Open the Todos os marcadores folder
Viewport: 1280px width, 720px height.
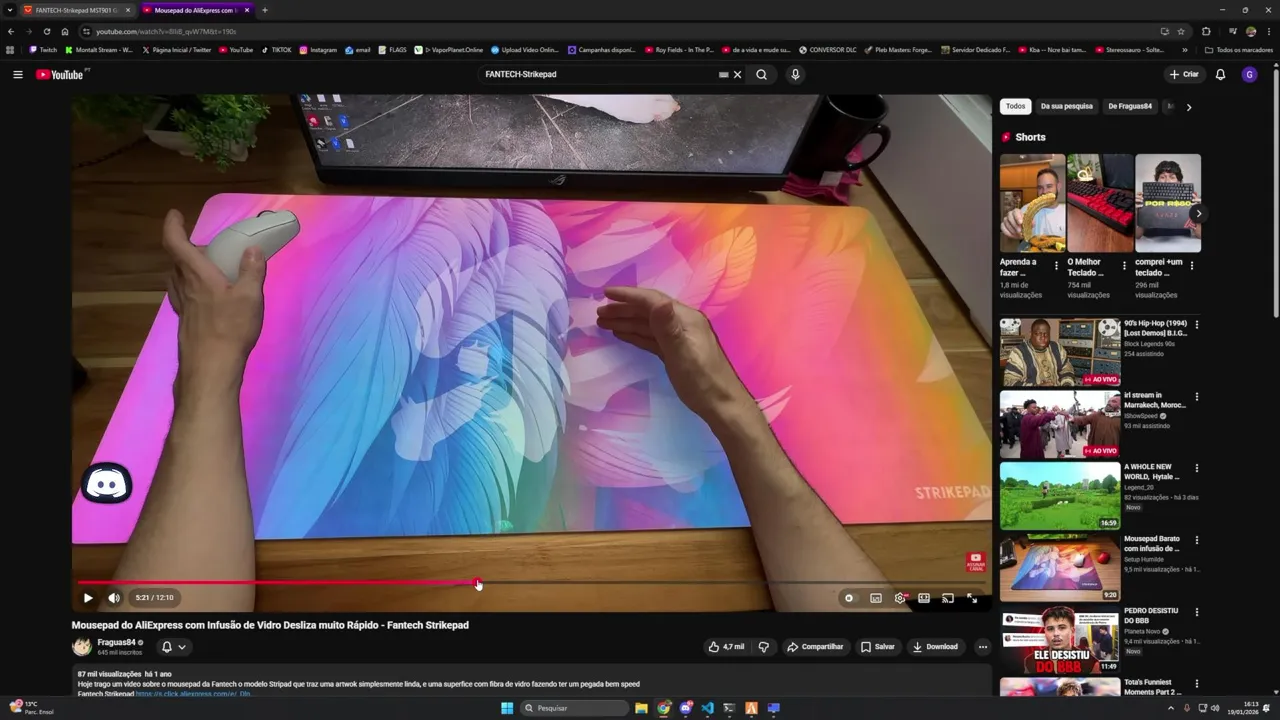[x=1238, y=50]
